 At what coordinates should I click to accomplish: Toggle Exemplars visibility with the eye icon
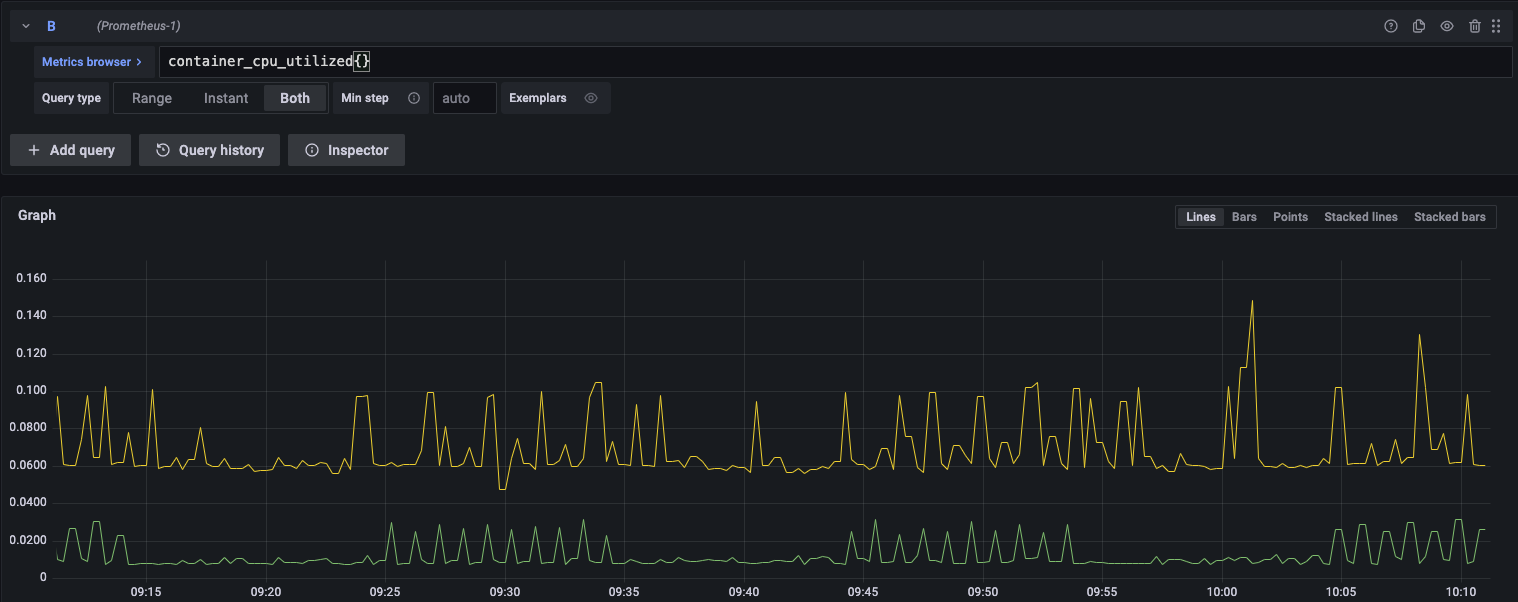point(590,98)
